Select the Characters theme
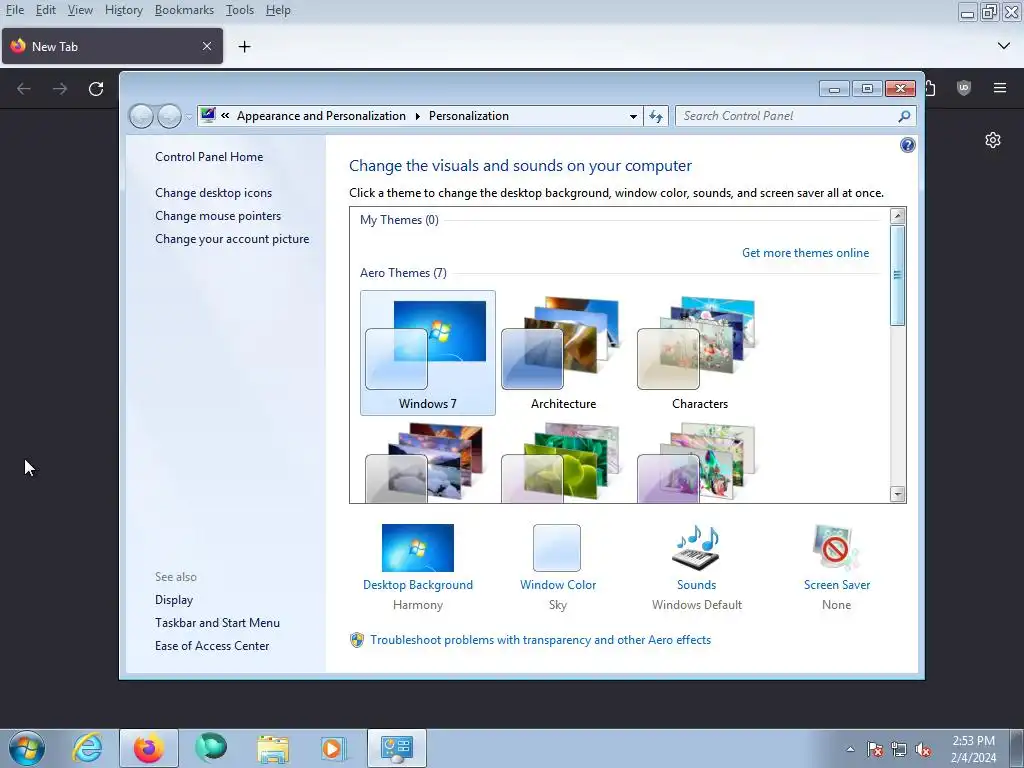The width and height of the screenshot is (1024, 768). pyautogui.click(x=699, y=353)
